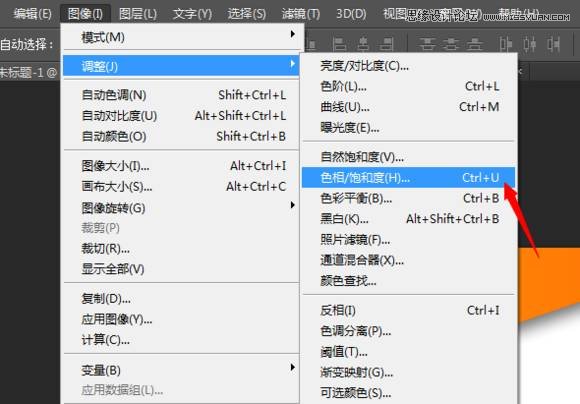Switch to the 未标题-1 document tab
Screen dimensions: 580x404
[29, 72]
